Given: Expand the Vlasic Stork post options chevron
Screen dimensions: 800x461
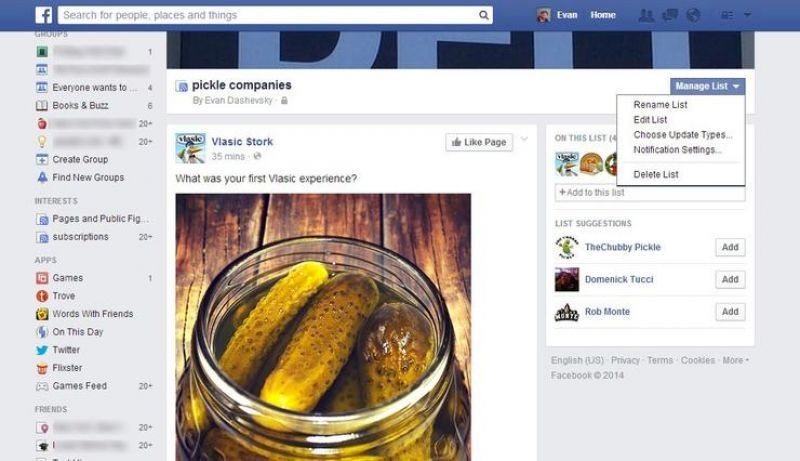Looking at the screenshot, I should 524,139.
